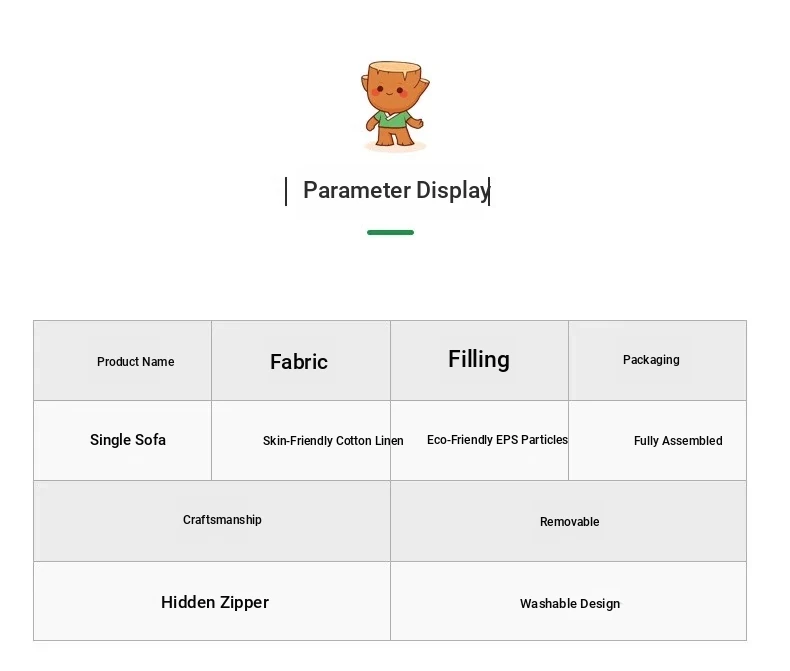Select the Removable header cell

(x=568, y=521)
